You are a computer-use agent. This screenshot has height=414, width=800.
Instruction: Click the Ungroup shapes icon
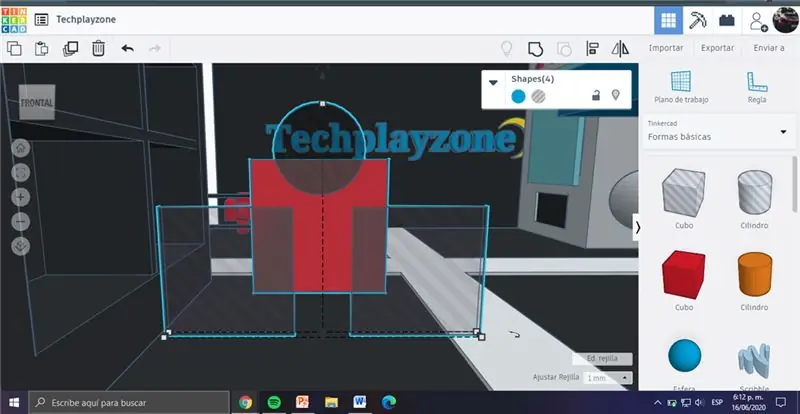pyautogui.click(x=564, y=49)
